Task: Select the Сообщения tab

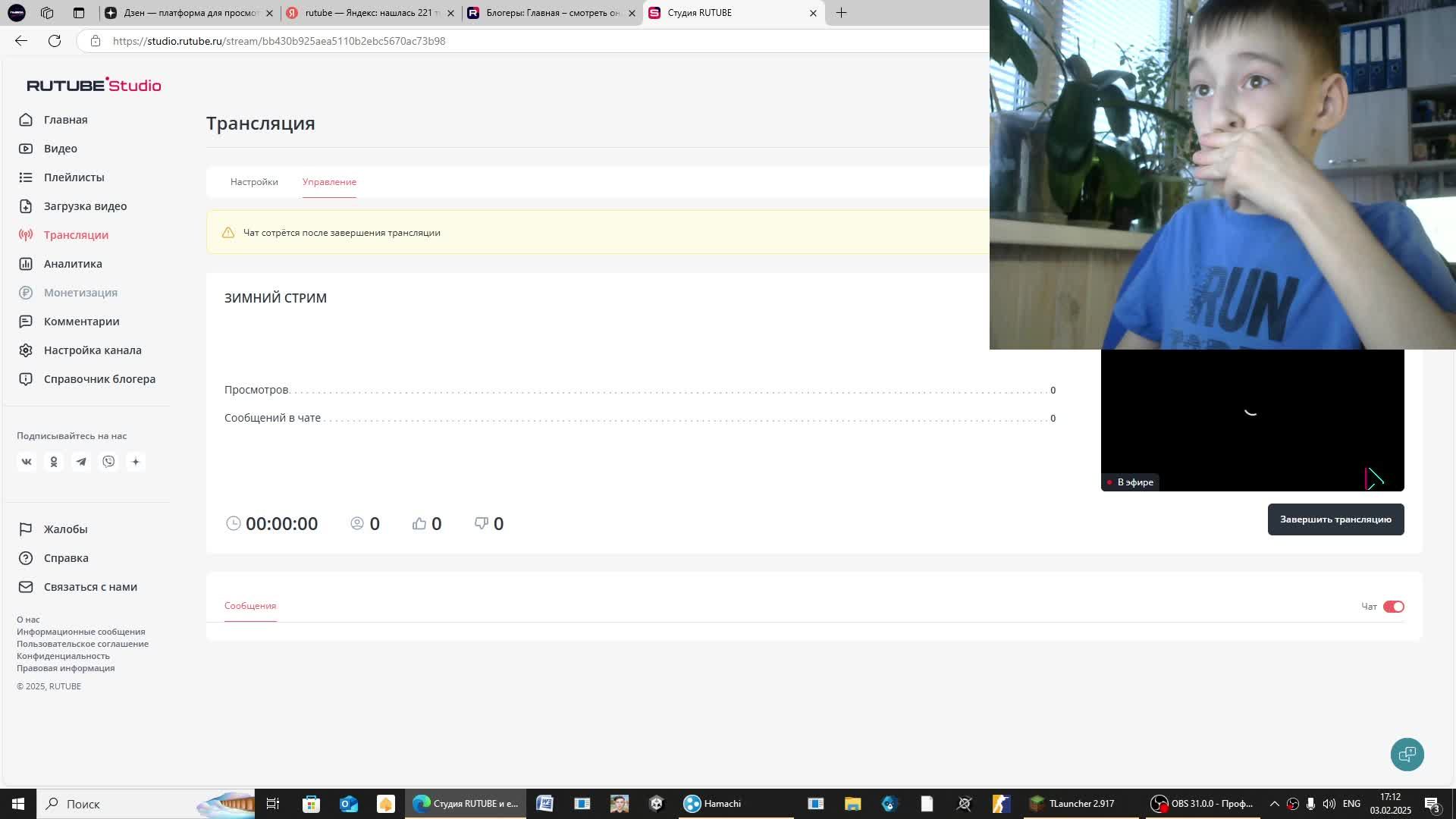Action: point(250,606)
